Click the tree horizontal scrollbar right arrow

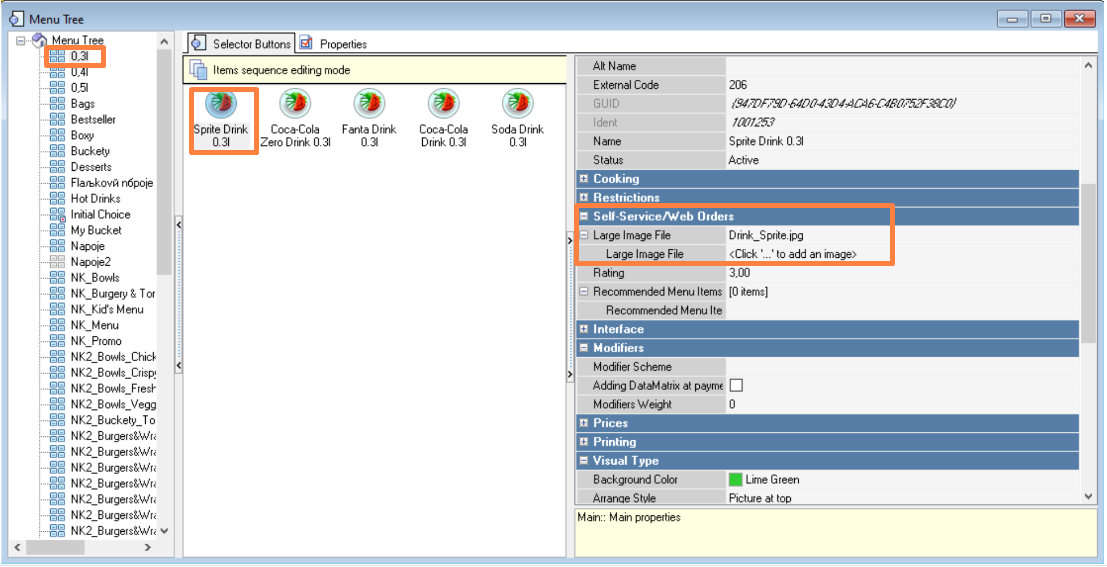(148, 547)
